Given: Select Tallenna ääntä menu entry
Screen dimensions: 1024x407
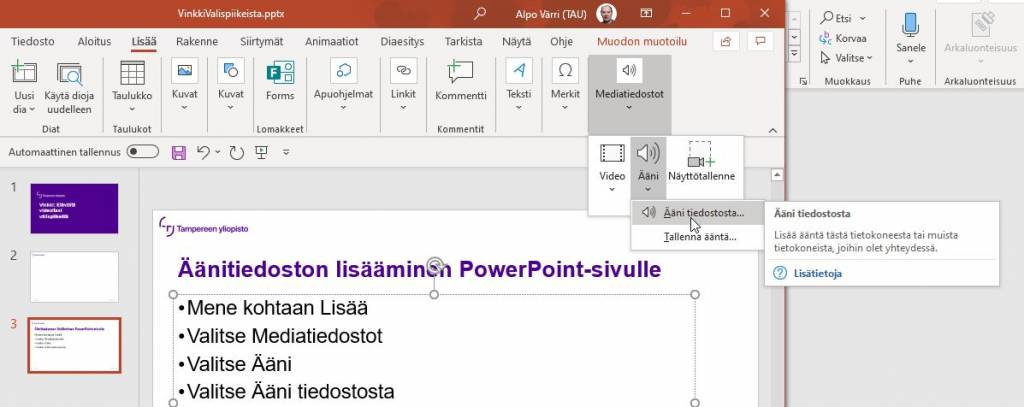Looking at the screenshot, I should point(697,236).
